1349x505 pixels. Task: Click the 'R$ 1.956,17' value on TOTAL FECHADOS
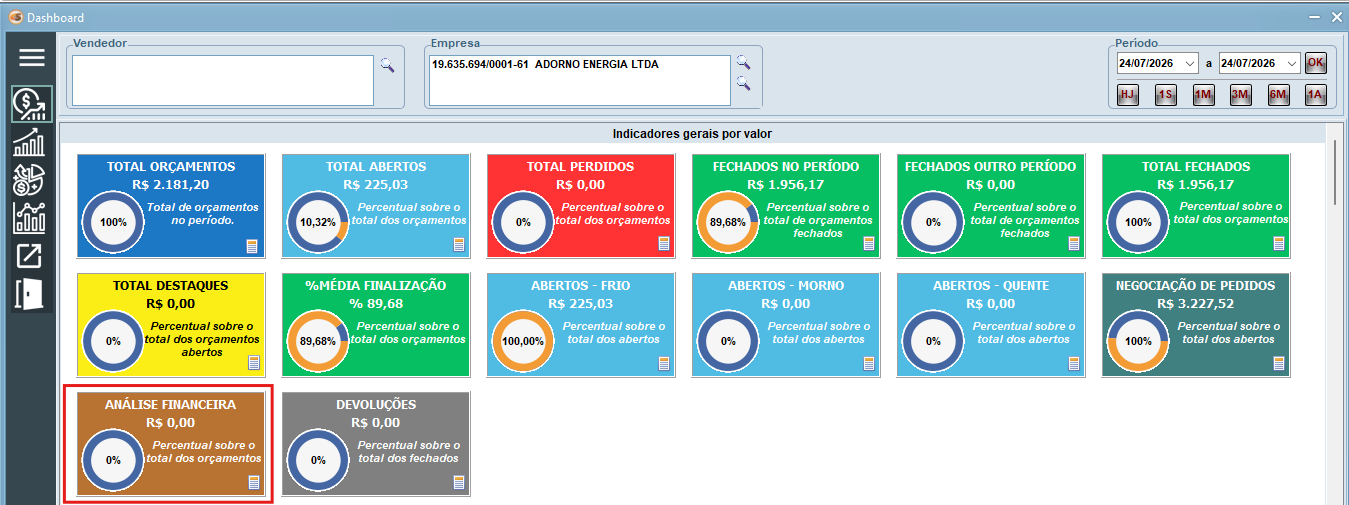(1196, 185)
